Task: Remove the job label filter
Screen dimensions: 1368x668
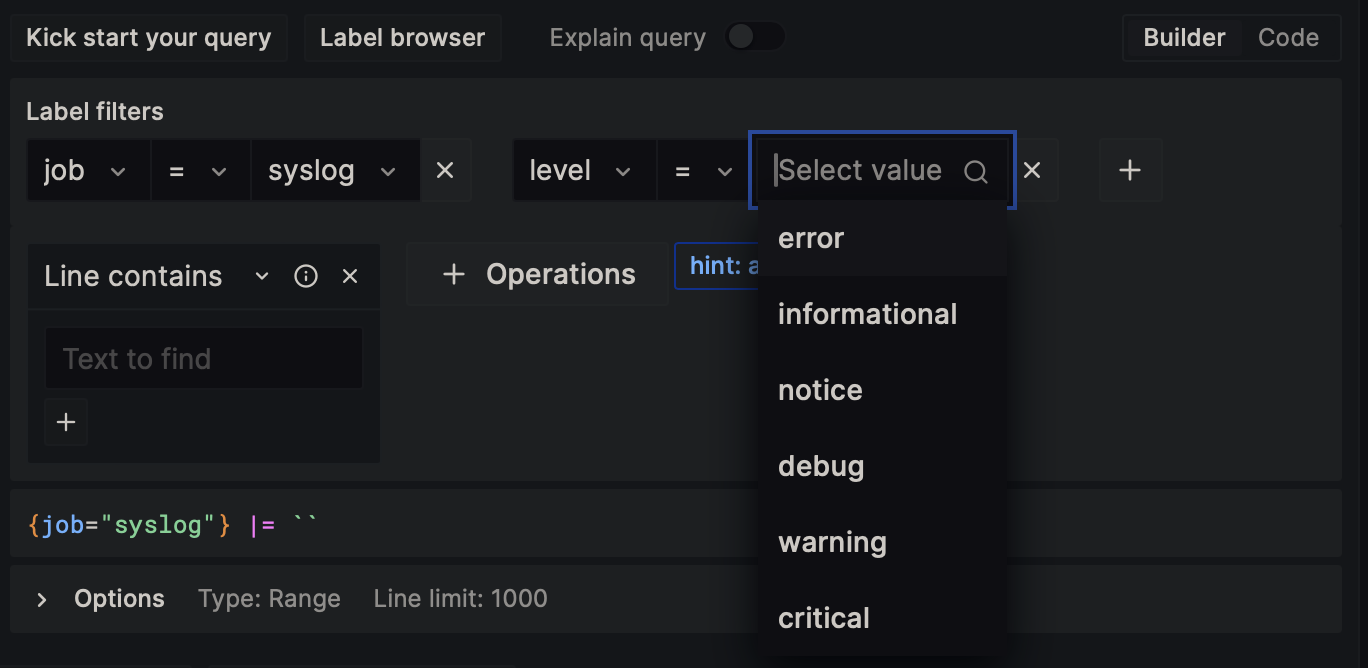Action: 445,171
